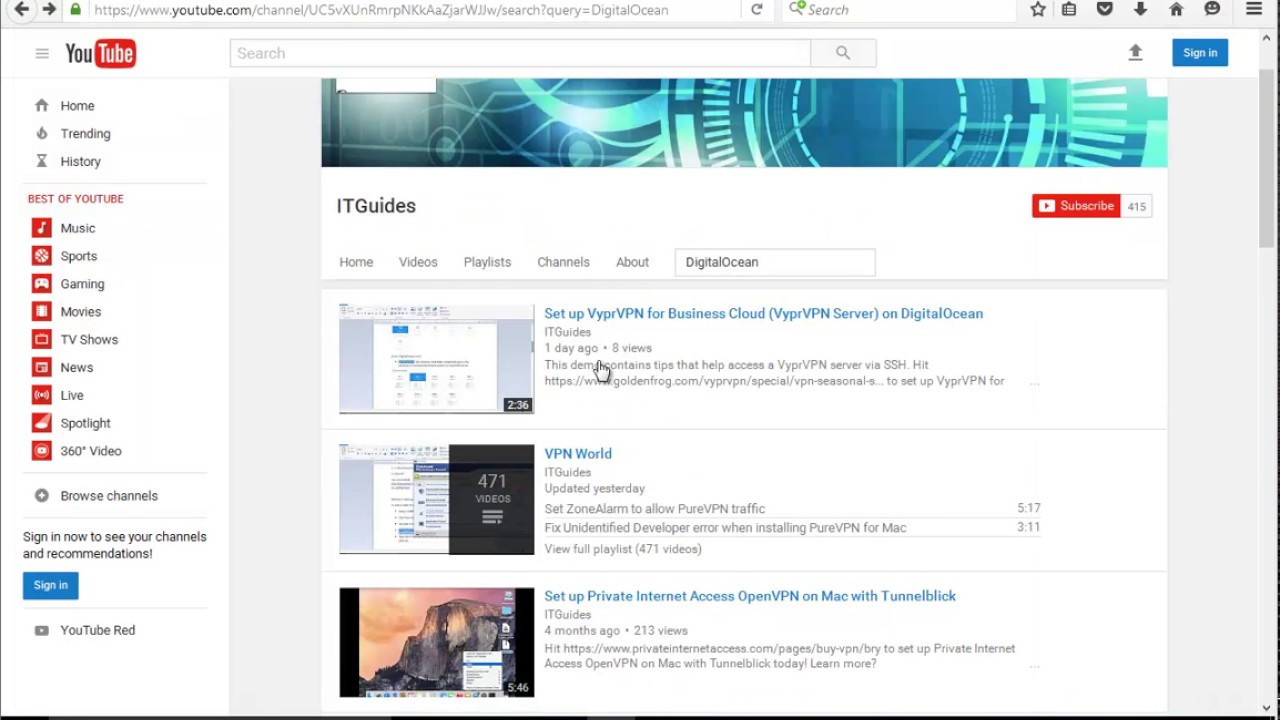Go back with the browser back arrow
The image size is (1280, 720).
point(21,9)
